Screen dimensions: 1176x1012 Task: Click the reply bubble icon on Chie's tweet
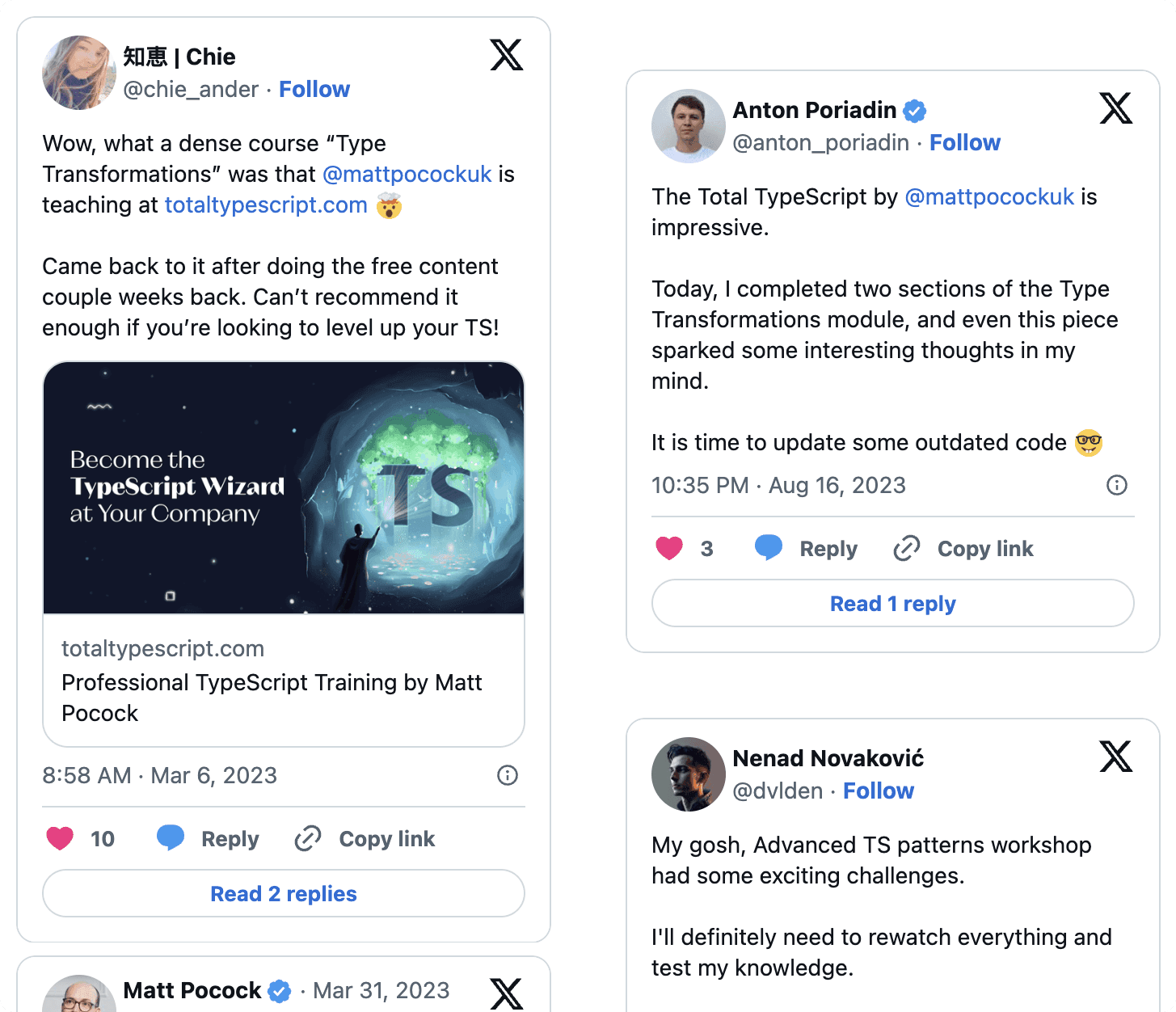tap(171, 838)
